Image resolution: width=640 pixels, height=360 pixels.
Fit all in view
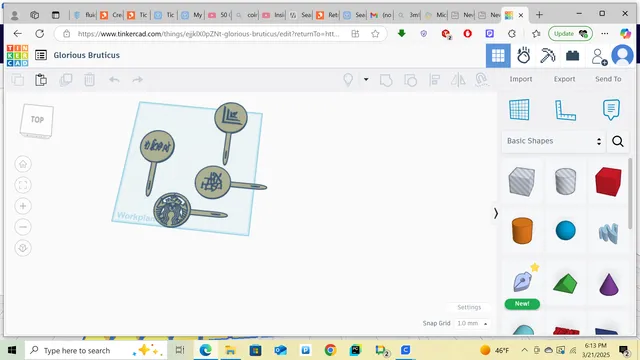[23, 185]
